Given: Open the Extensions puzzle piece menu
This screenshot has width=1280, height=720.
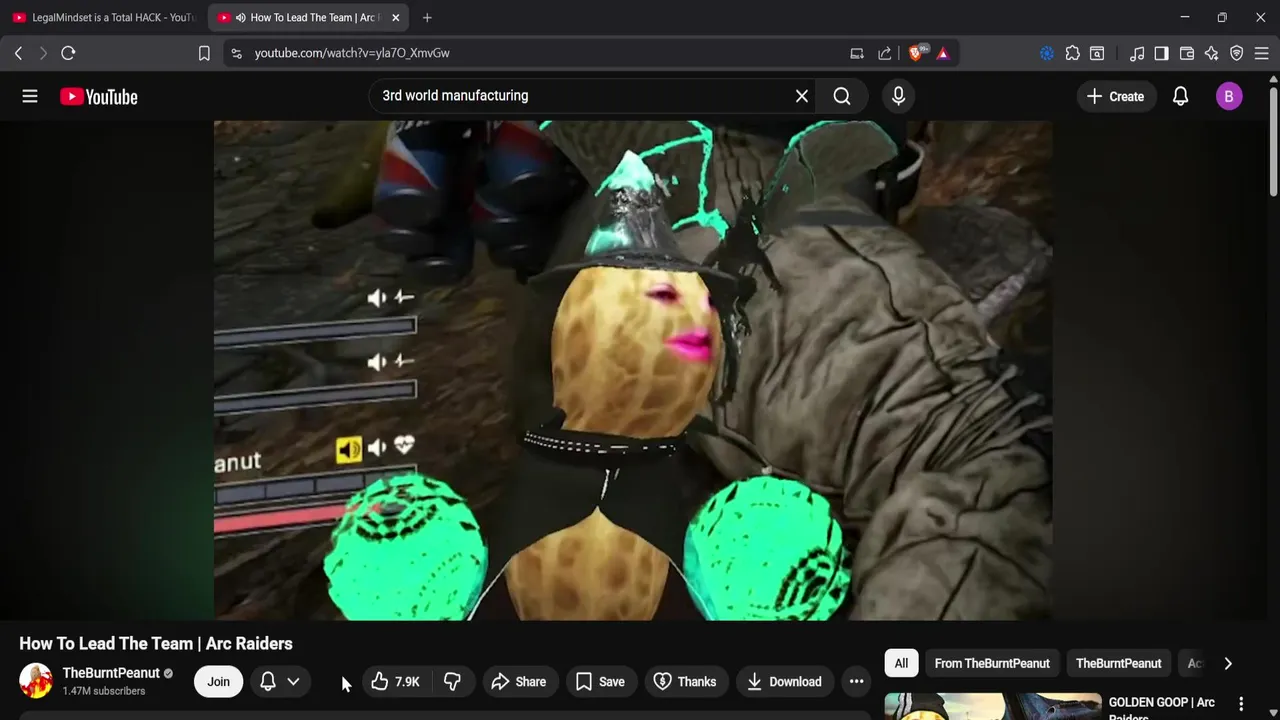Looking at the screenshot, I should point(1073,53).
